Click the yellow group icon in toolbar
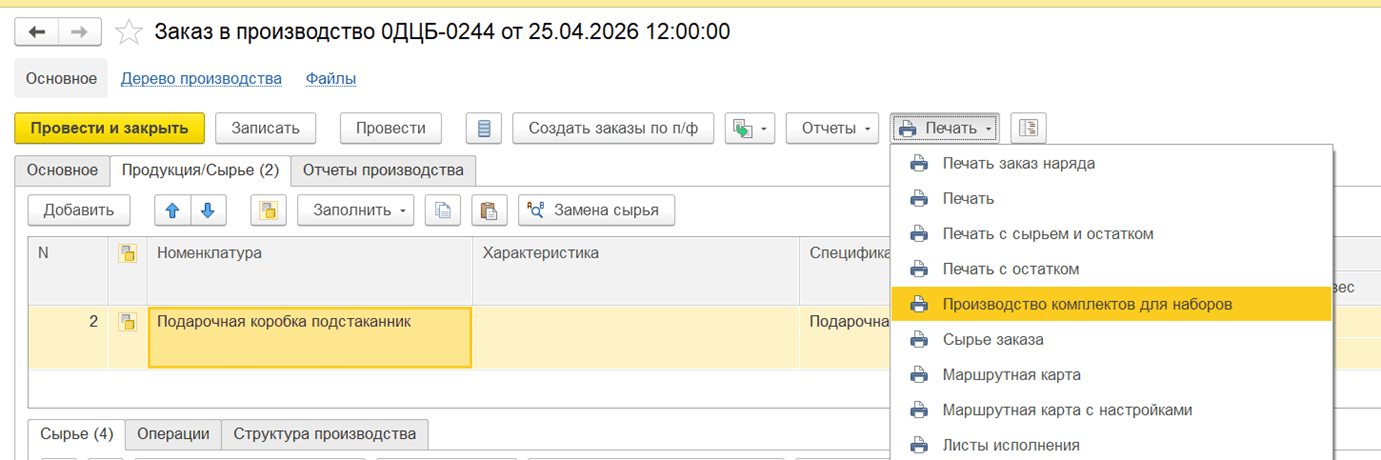Screen dimensions: 1381x460 tap(267, 210)
